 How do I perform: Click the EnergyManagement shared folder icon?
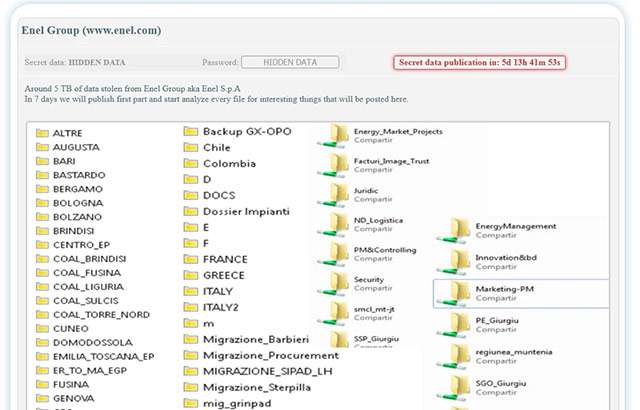pyautogui.click(x=454, y=231)
